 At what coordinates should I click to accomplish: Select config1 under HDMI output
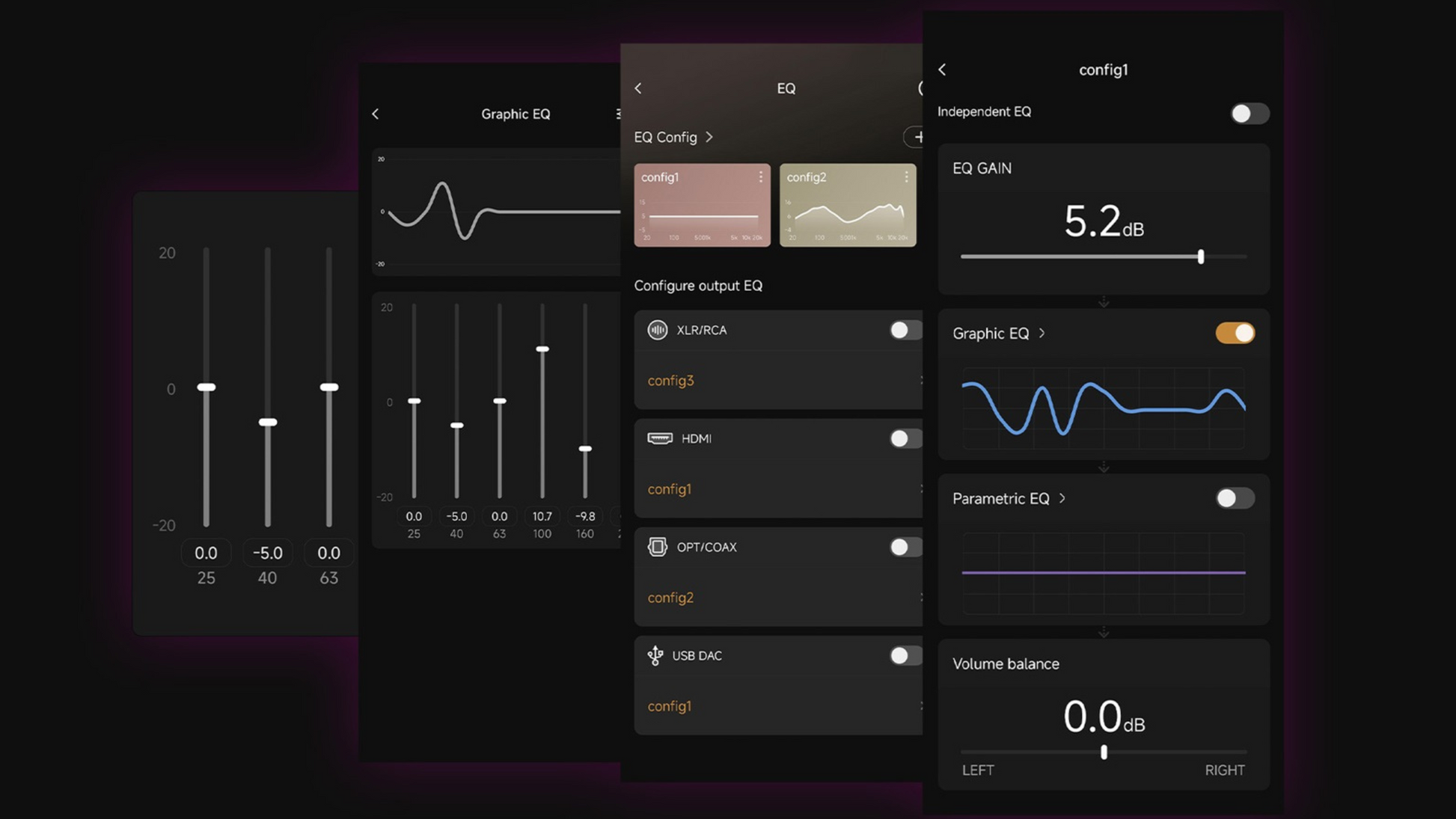pos(778,489)
